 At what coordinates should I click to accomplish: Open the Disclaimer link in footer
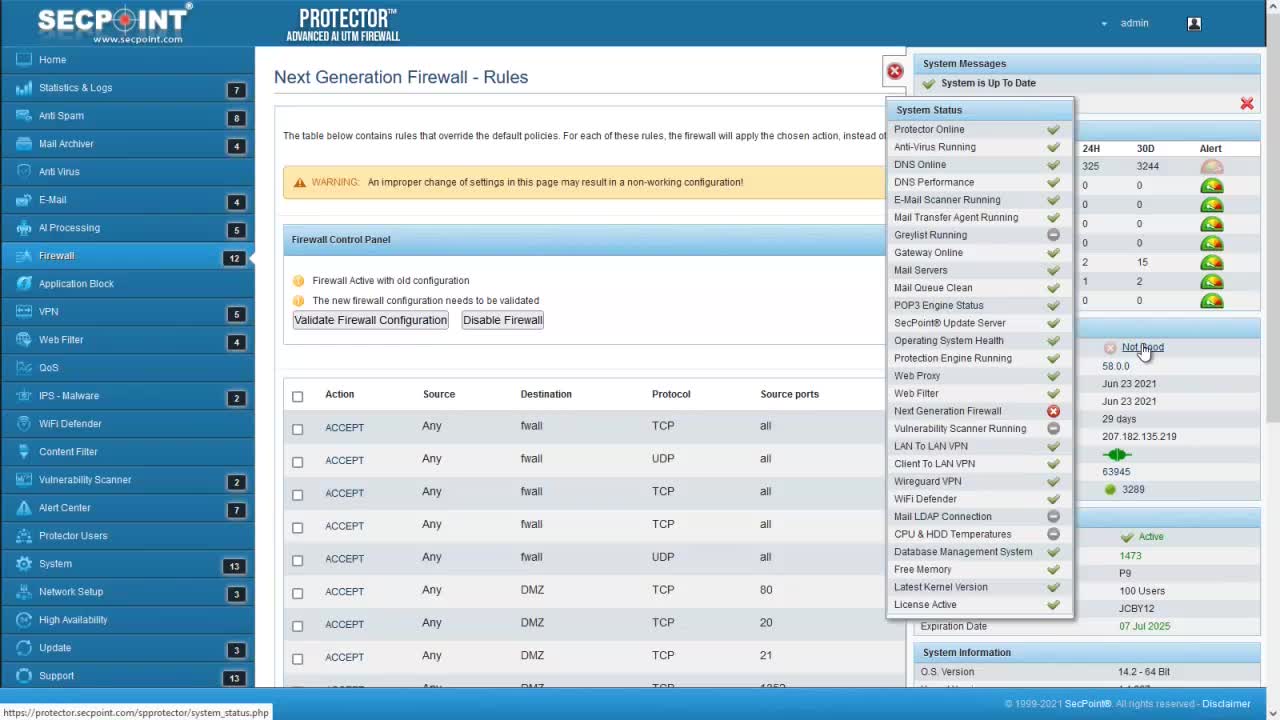[1226, 704]
